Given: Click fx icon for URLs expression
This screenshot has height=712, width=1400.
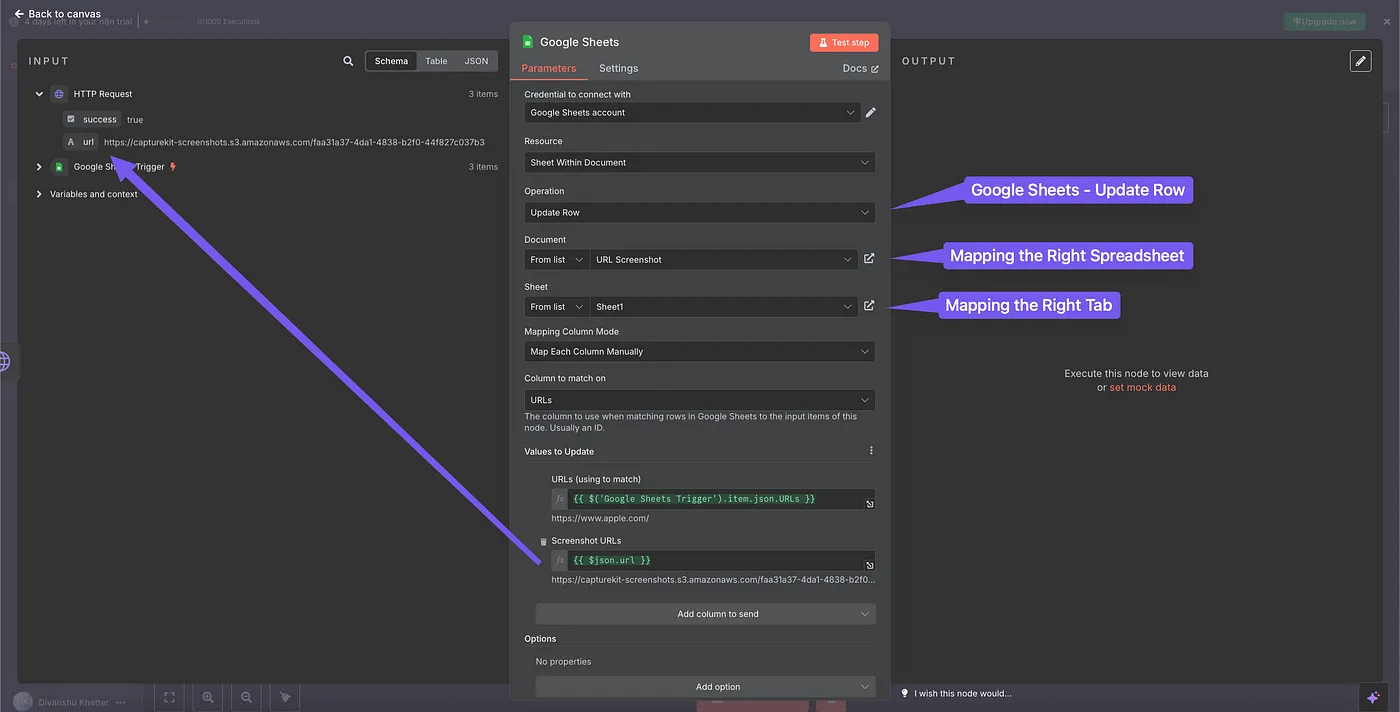Looking at the screenshot, I should pyautogui.click(x=559, y=498).
